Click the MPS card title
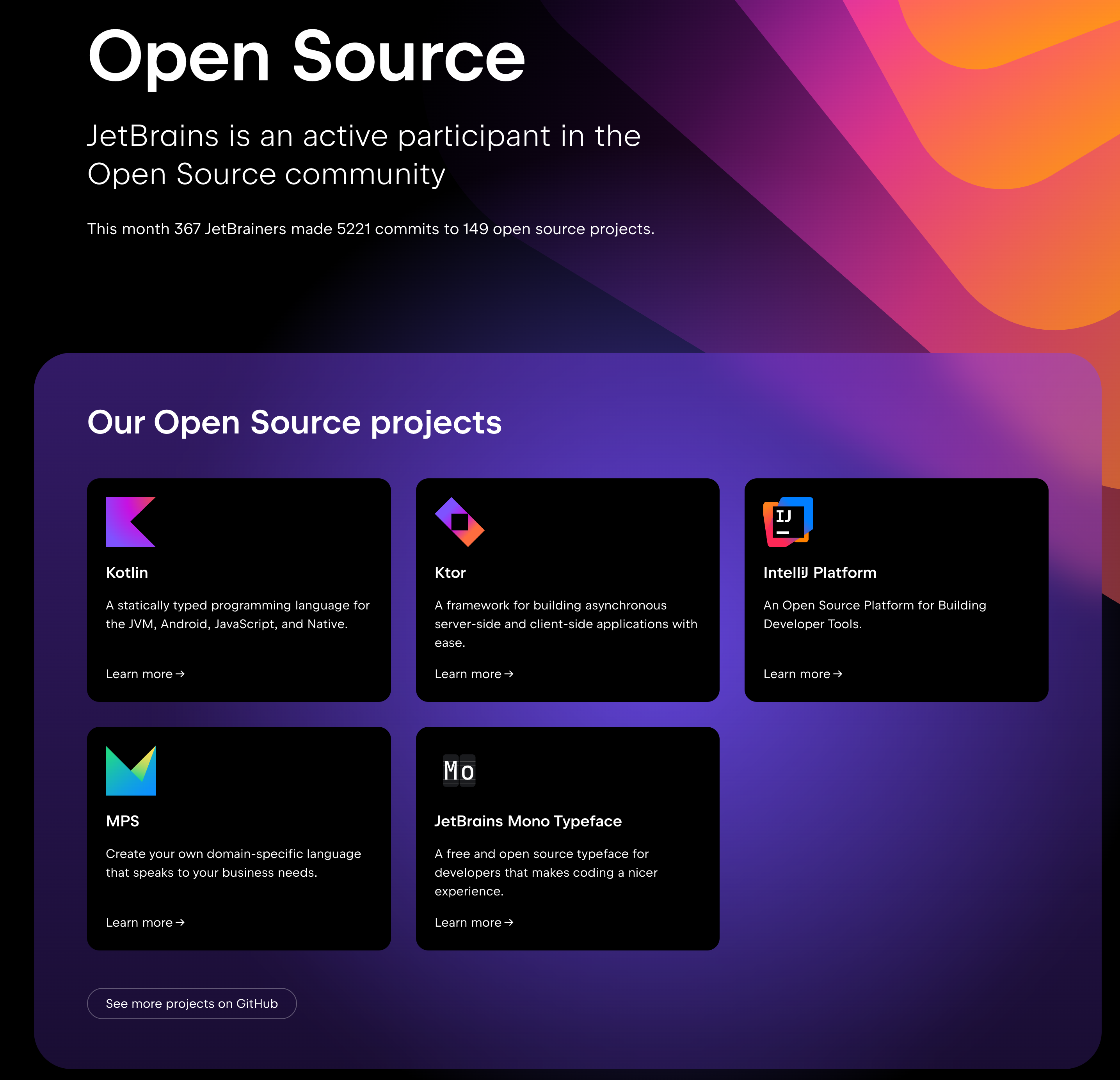The width and height of the screenshot is (1120, 1080). pos(122,821)
